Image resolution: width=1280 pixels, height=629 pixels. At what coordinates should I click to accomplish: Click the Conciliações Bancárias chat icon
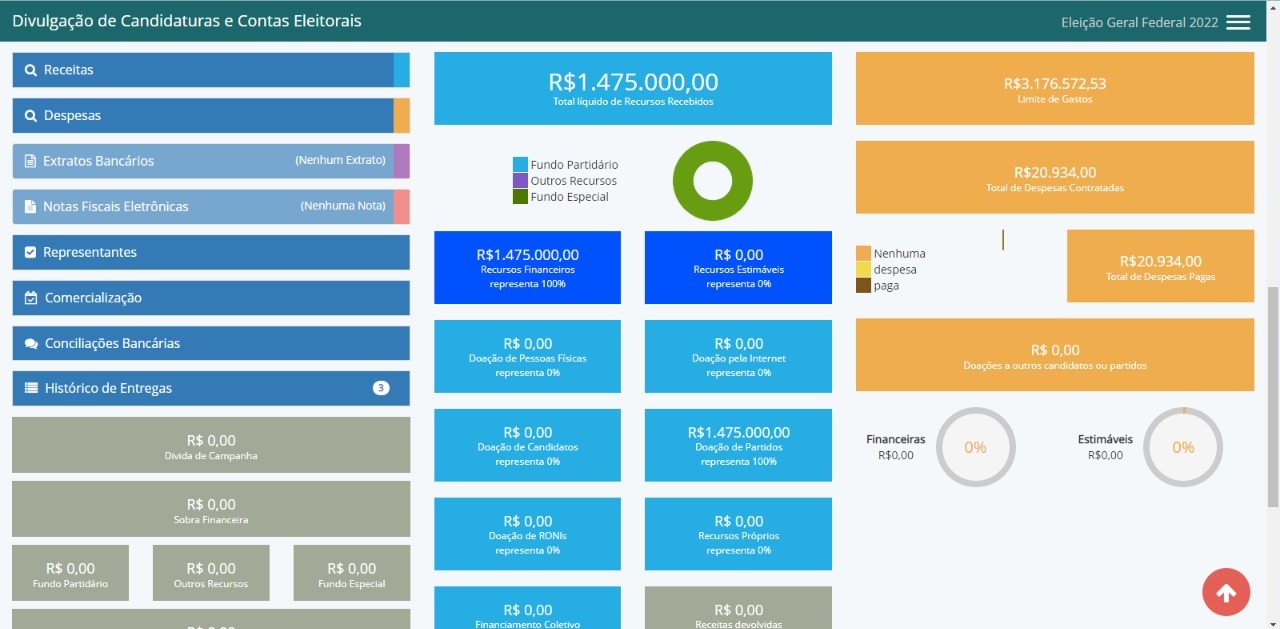point(30,344)
